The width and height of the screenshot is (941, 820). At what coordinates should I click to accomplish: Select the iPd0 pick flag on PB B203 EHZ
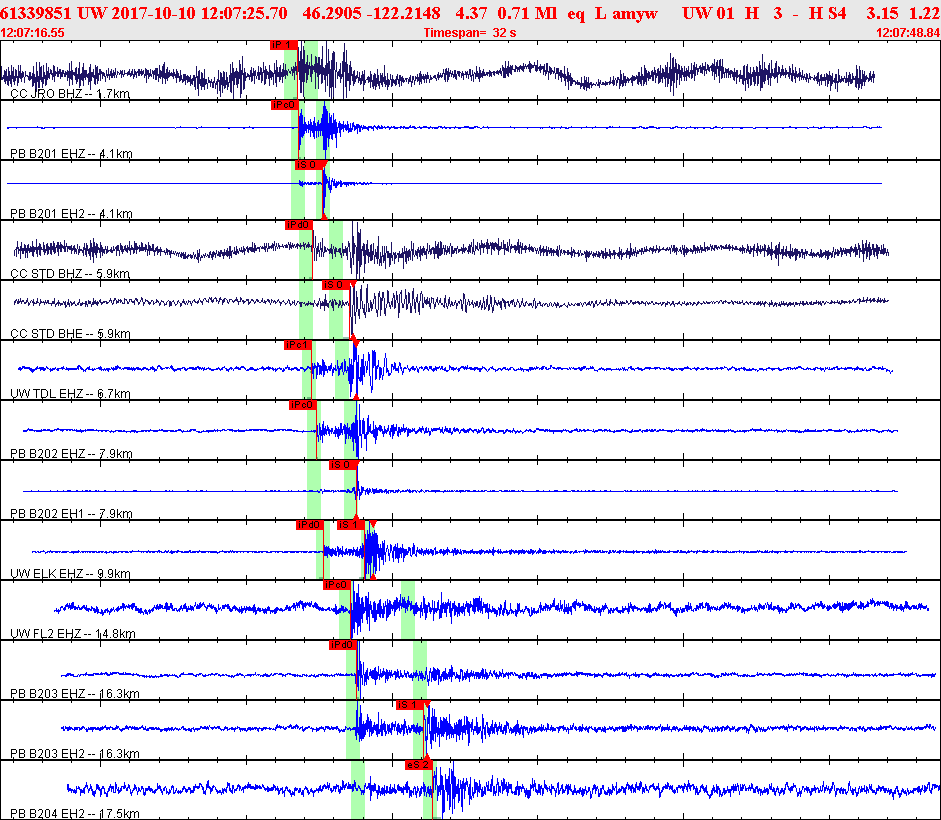tap(343, 645)
